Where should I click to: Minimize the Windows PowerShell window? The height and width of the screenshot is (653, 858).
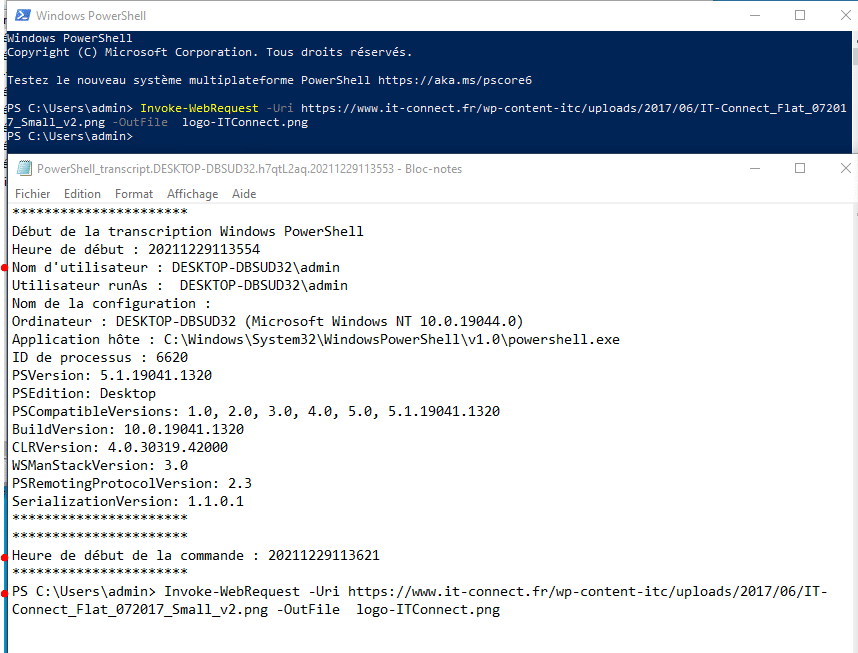(x=753, y=16)
